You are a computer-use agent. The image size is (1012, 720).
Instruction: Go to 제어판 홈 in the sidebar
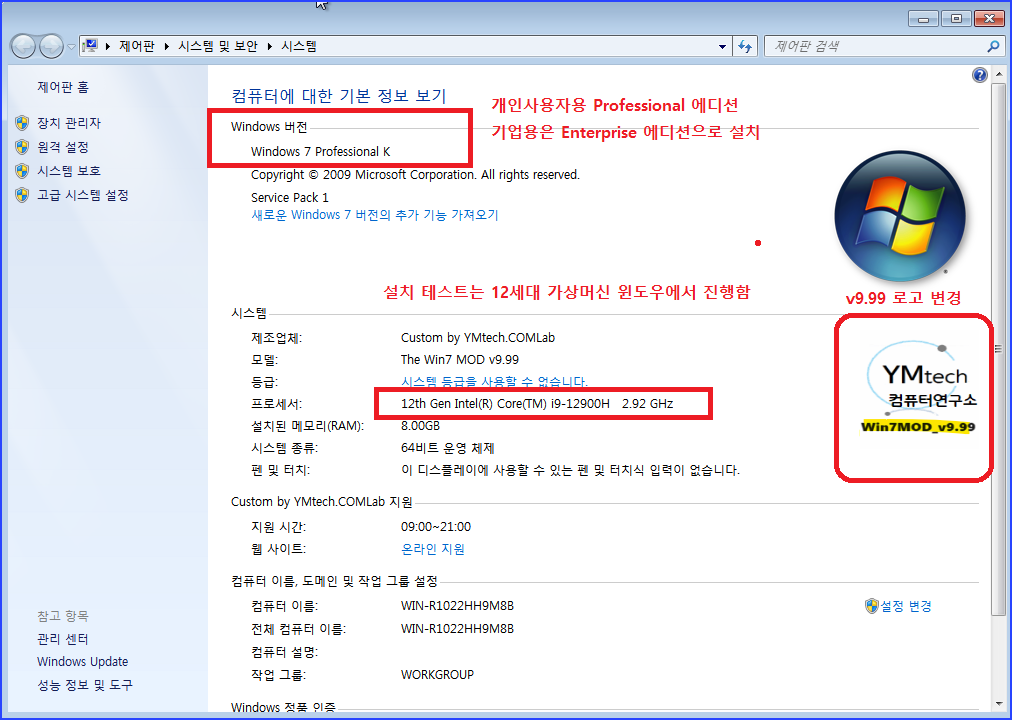coord(63,87)
